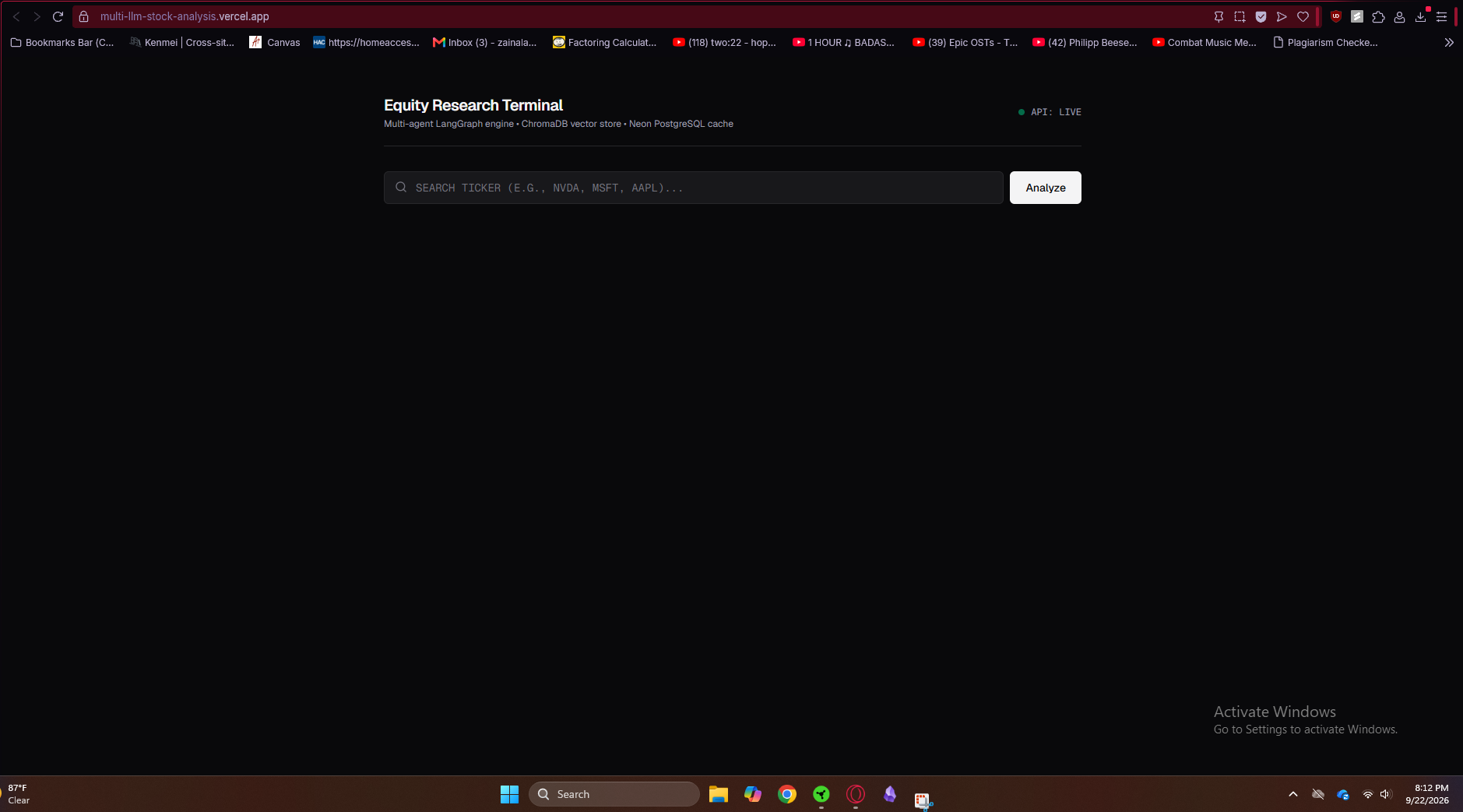The width and height of the screenshot is (1463, 812).
Task: Open the browser downloads icon
Action: [x=1420, y=16]
